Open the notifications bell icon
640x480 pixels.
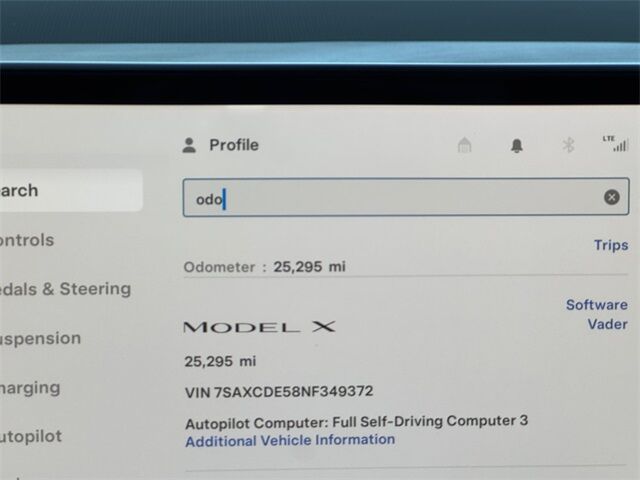[517, 146]
